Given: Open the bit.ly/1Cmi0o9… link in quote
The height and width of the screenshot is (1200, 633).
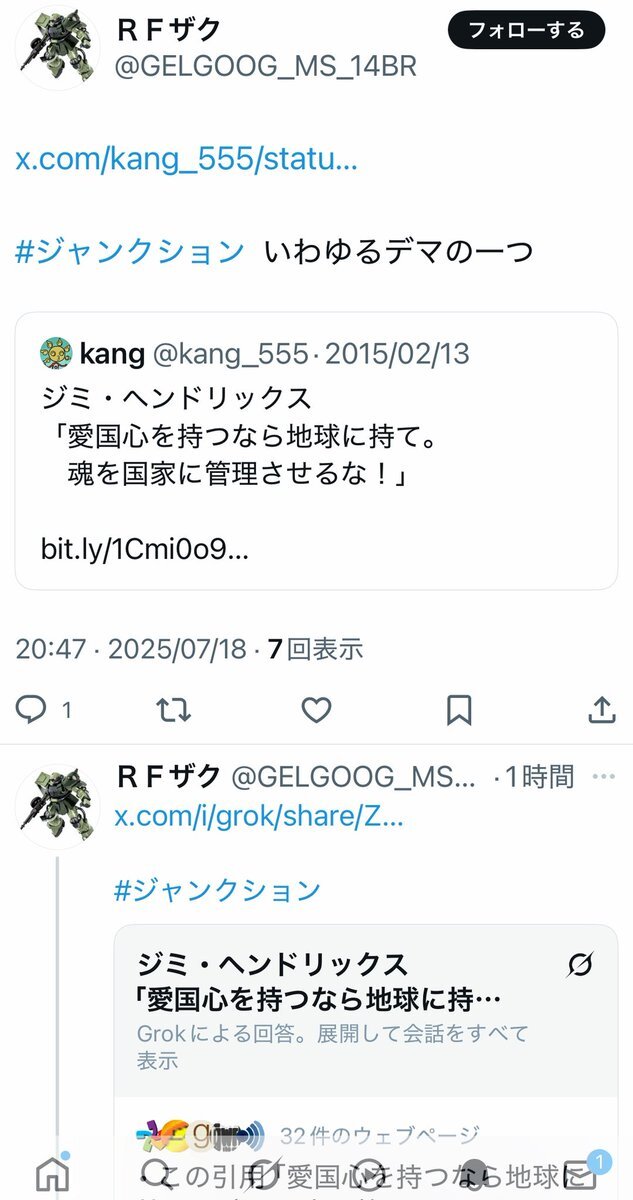Looking at the screenshot, I should click(x=145, y=548).
